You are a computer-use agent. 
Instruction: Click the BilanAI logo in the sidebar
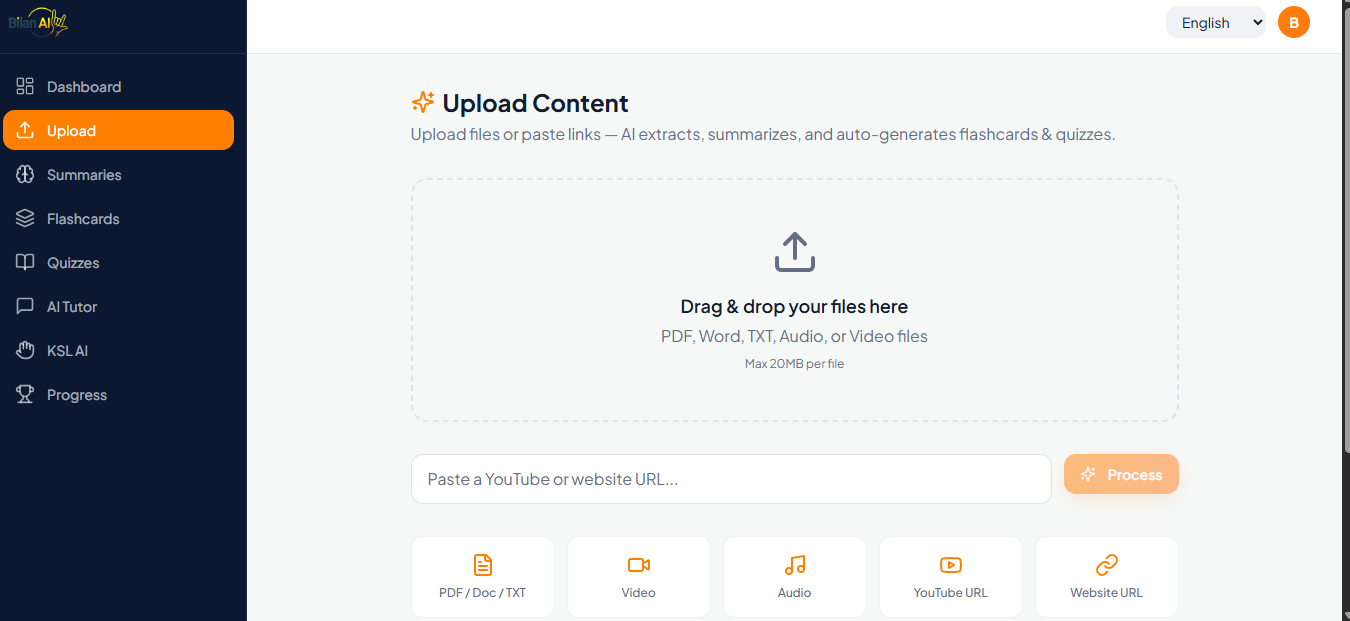[38, 23]
